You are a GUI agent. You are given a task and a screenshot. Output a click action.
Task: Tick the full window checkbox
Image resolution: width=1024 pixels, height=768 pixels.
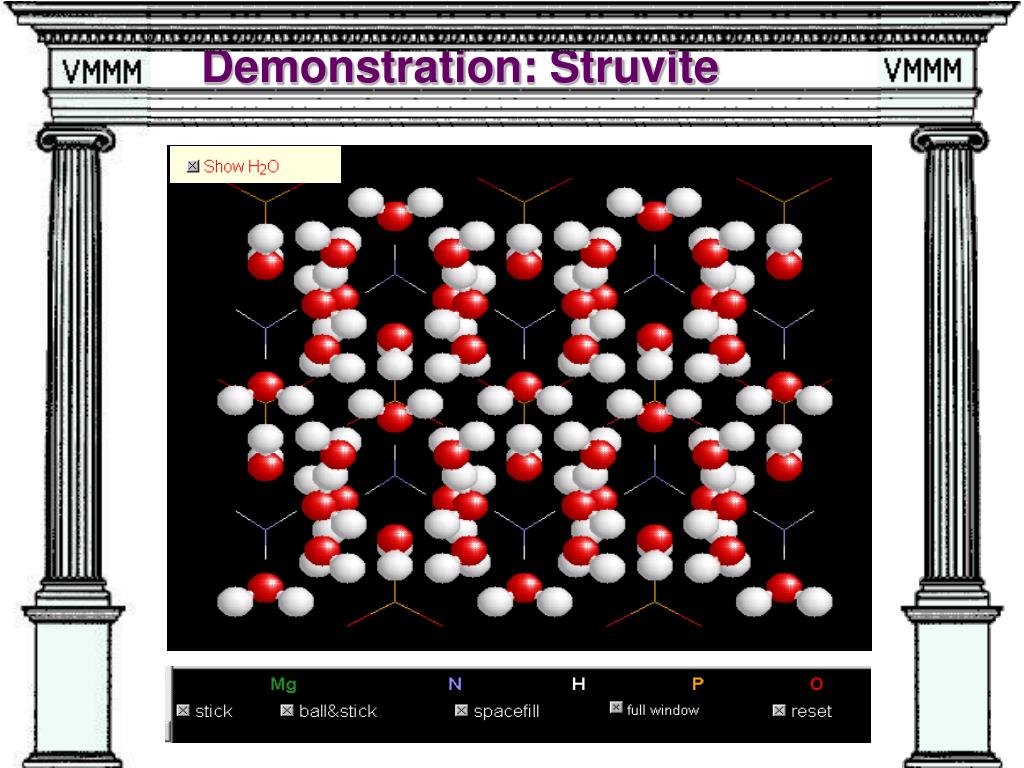click(x=616, y=707)
